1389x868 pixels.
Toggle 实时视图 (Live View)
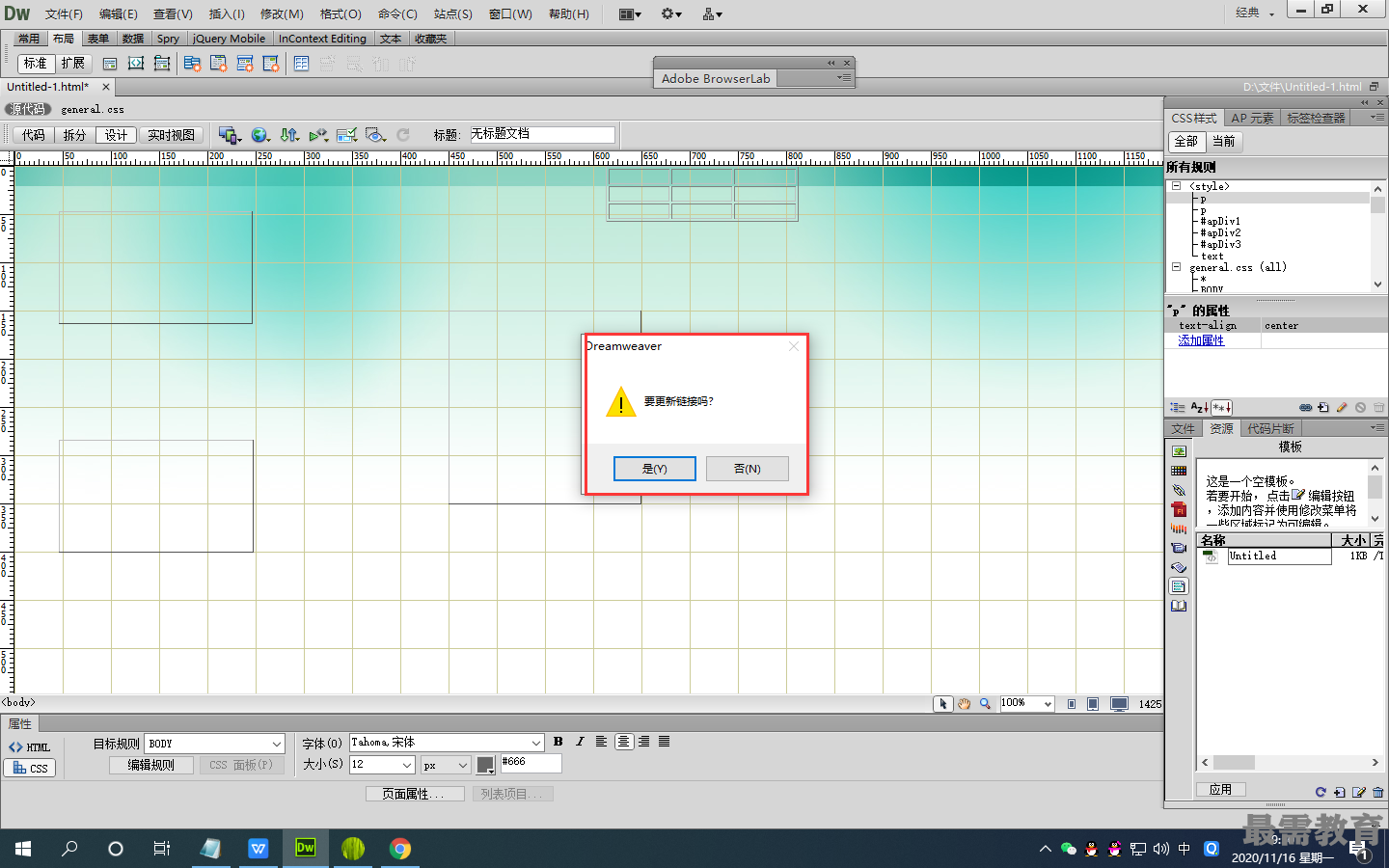(171, 135)
